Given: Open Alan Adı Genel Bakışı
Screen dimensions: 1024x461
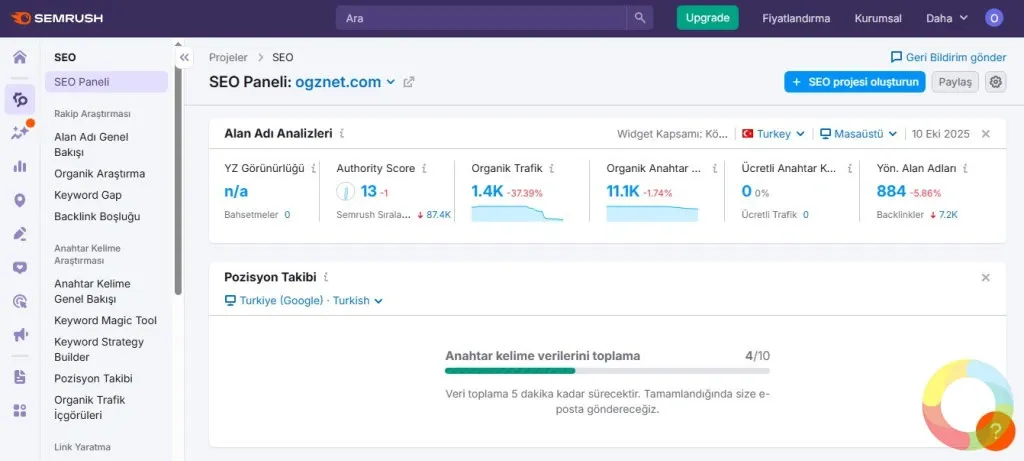Looking at the screenshot, I should (91, 145).
